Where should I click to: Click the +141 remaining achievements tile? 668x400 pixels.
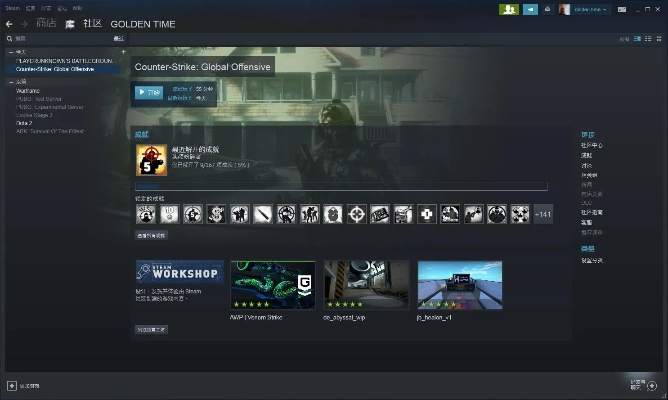click(544, 214)
